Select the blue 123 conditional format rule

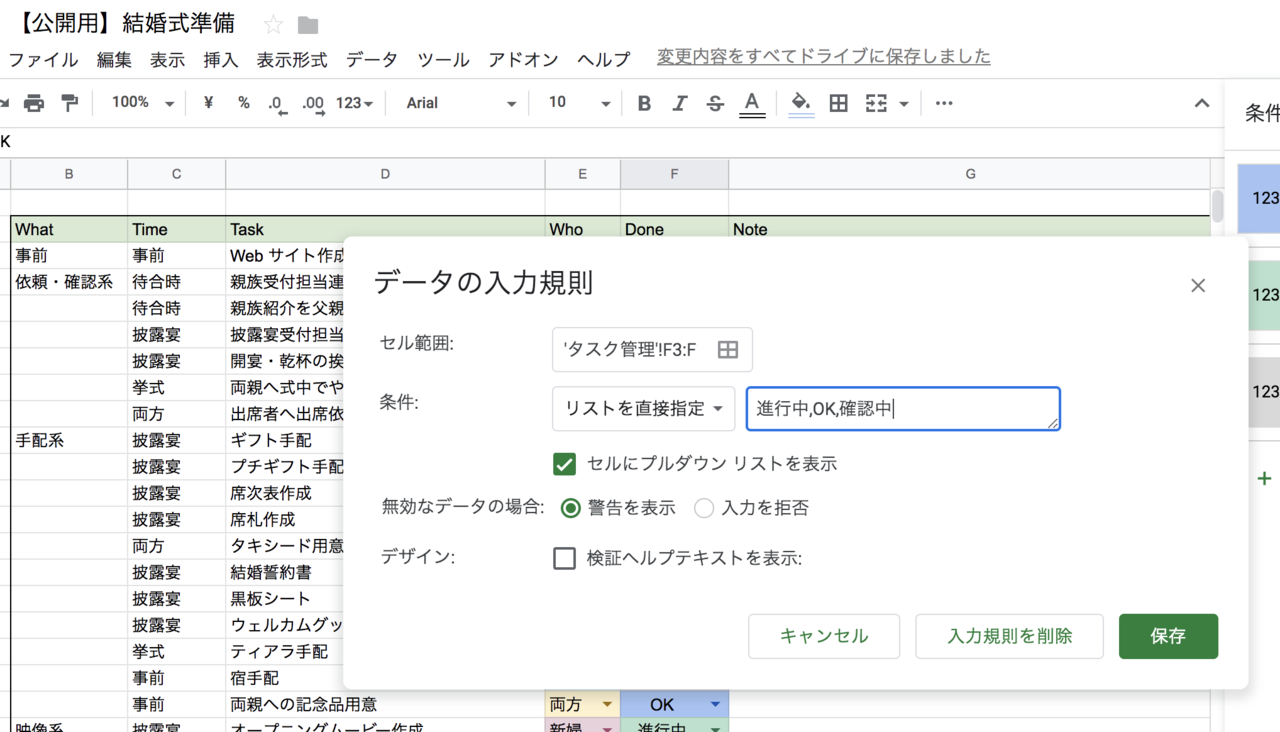[x=1262, y=199]
